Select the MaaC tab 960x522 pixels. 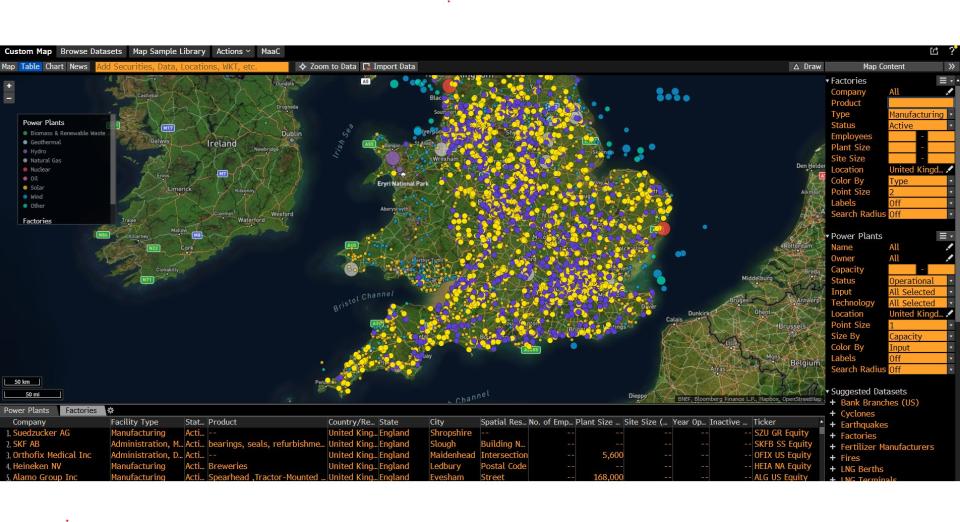270,51
